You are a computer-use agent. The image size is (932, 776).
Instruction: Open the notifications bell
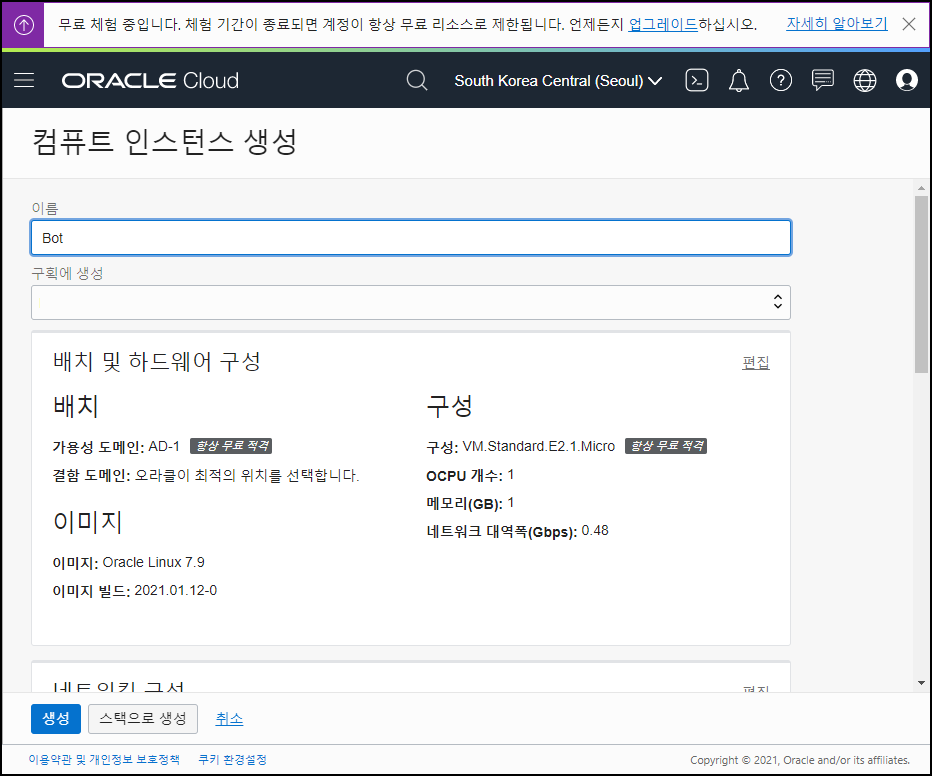coord(739,80)
